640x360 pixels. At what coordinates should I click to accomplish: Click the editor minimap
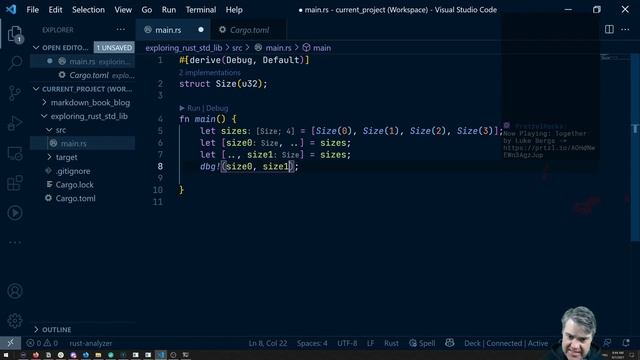pos(615,59)
